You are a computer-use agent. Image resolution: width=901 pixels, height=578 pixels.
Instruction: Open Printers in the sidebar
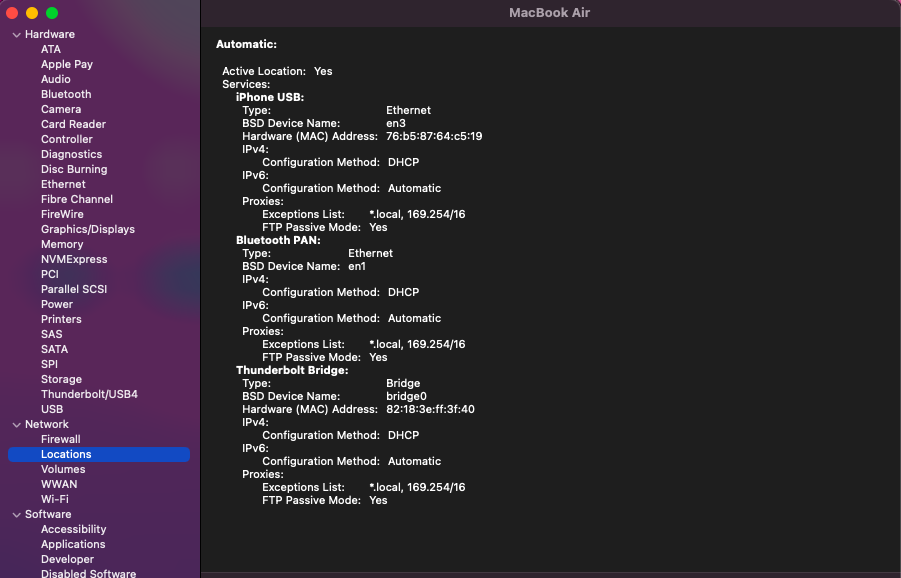tap(61, 319)
